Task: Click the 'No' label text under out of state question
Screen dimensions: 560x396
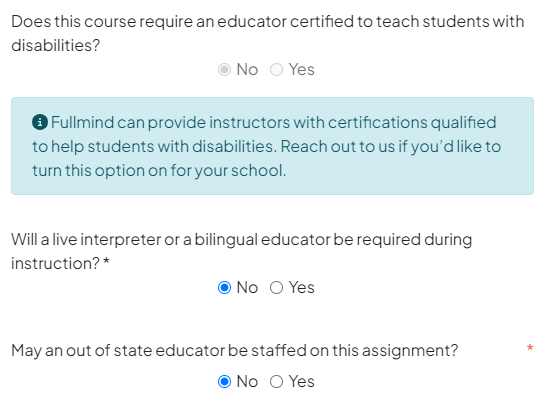Action: coord(247,381)
